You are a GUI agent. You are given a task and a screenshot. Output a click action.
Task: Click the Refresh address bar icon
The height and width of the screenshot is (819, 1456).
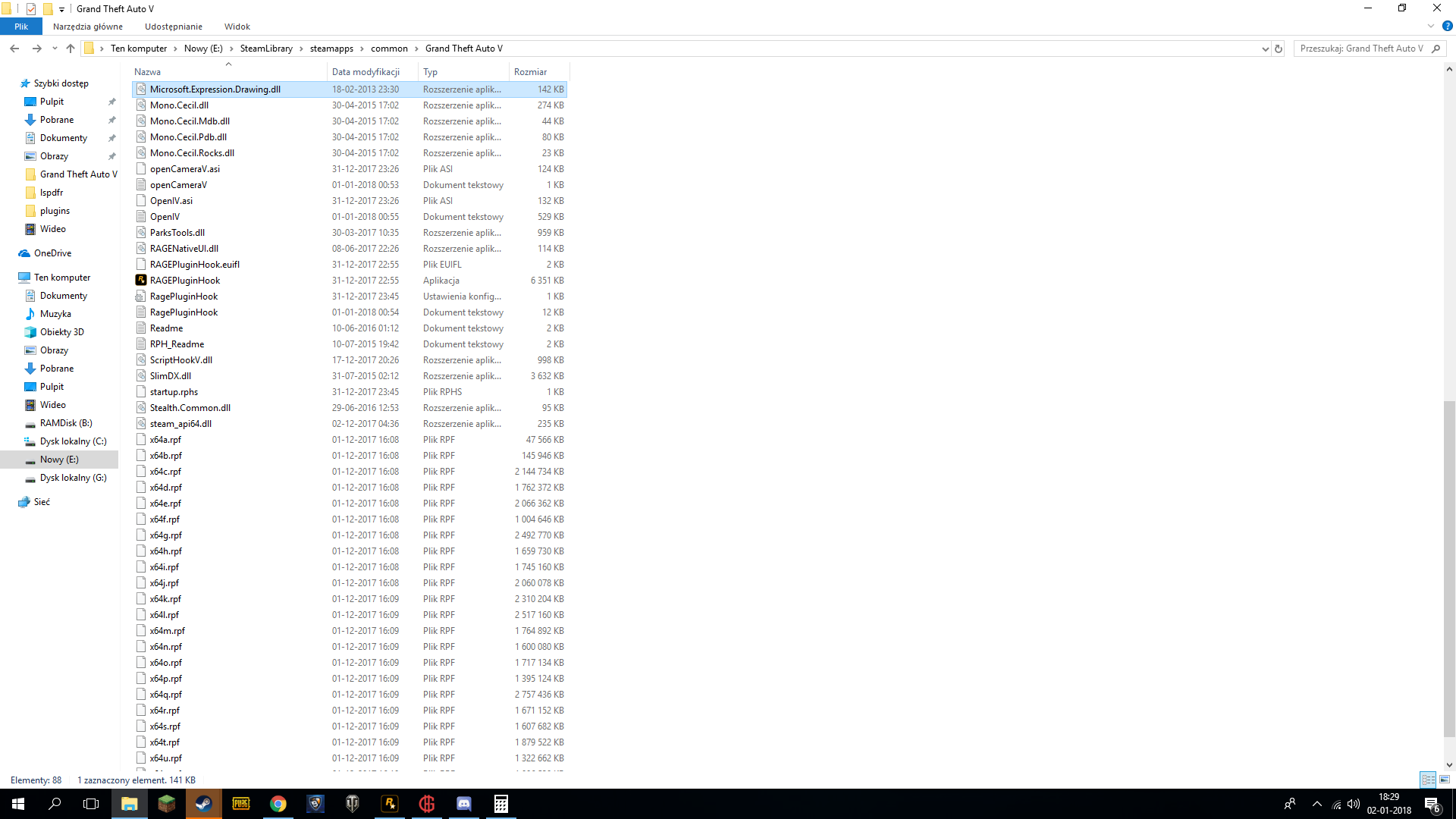pos(1279,49)
